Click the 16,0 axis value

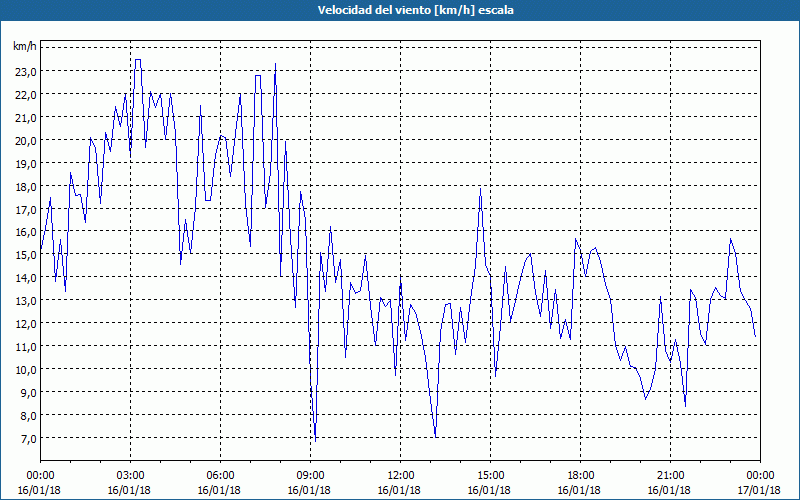pyautogui.click(x=26, y=232)
